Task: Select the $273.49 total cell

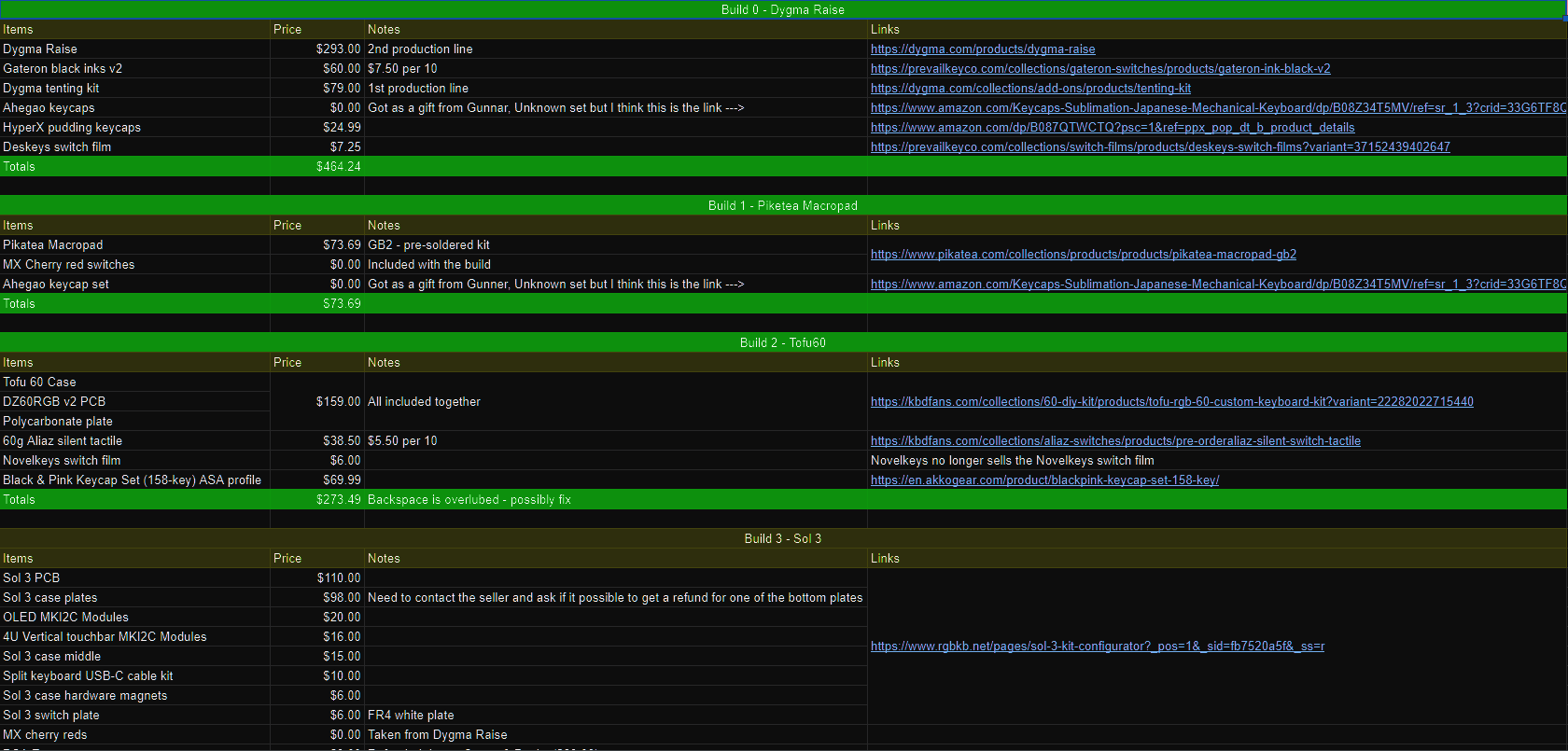Action: pos(317,500)
